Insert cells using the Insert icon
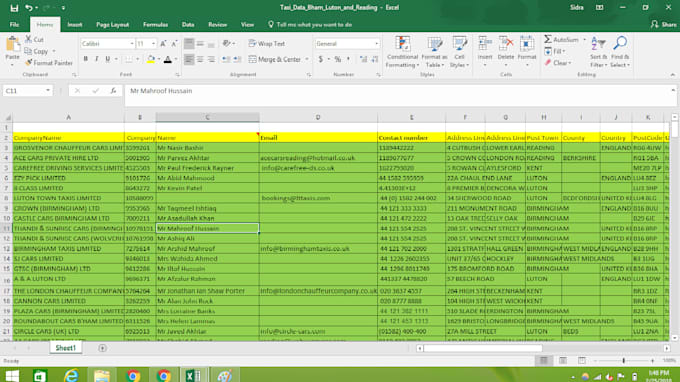Viewport: 680px width, 382px height. click(484, 45)
